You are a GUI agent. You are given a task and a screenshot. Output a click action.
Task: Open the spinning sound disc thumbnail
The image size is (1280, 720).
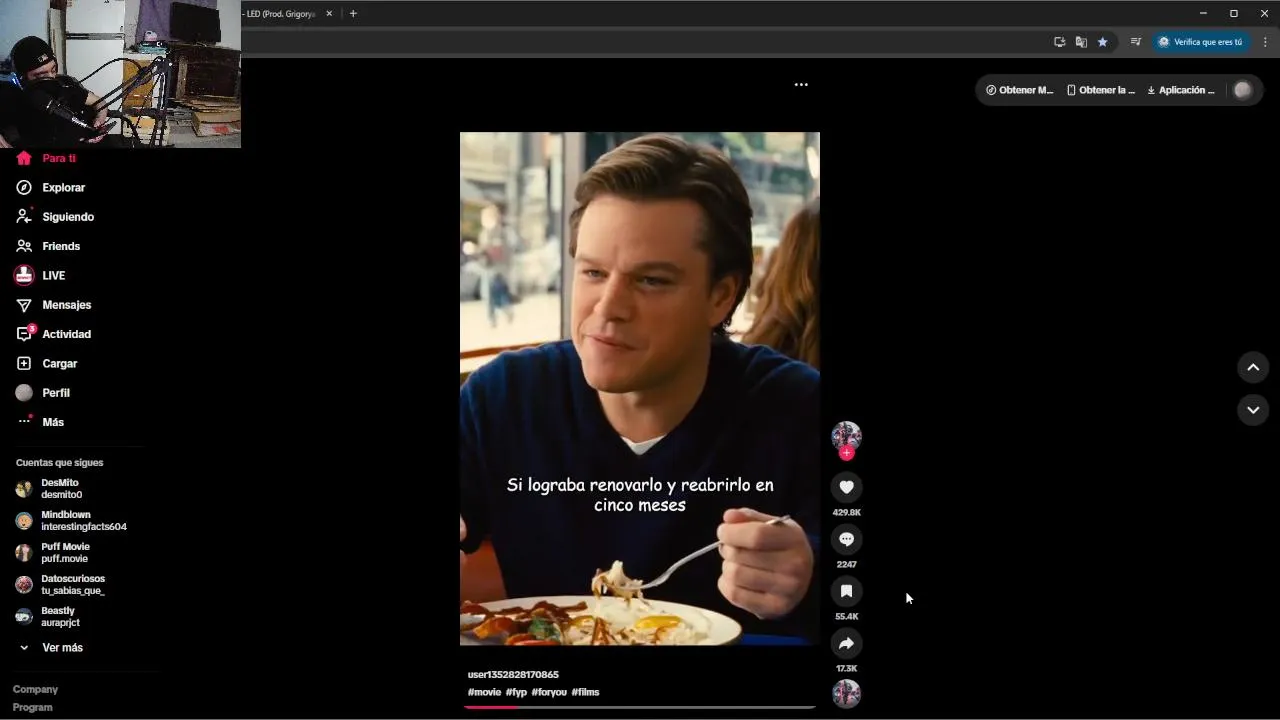coord(846,693)
